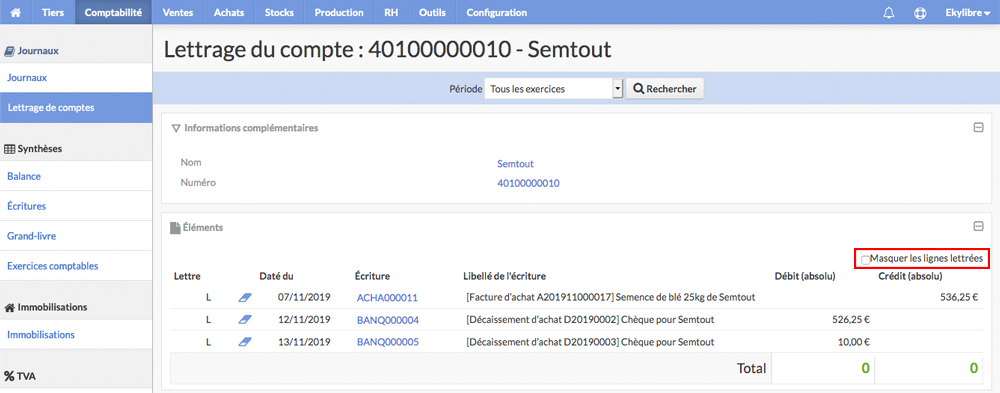Click the date 13/11/2019
The height and width of the screenshot is (393, 1000).
(x=304, y=342)
